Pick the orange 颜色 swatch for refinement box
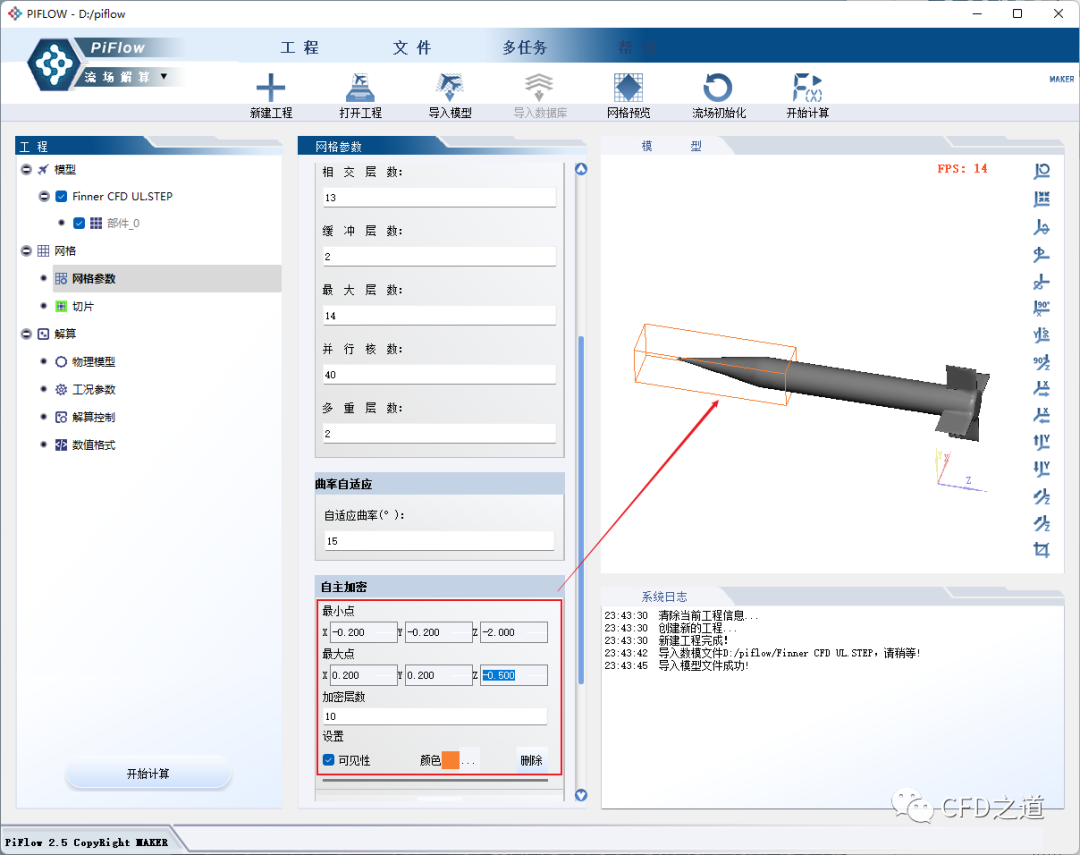Viewport: 1080px width, 855px height. pyautogui.click(x=450, y=760)
